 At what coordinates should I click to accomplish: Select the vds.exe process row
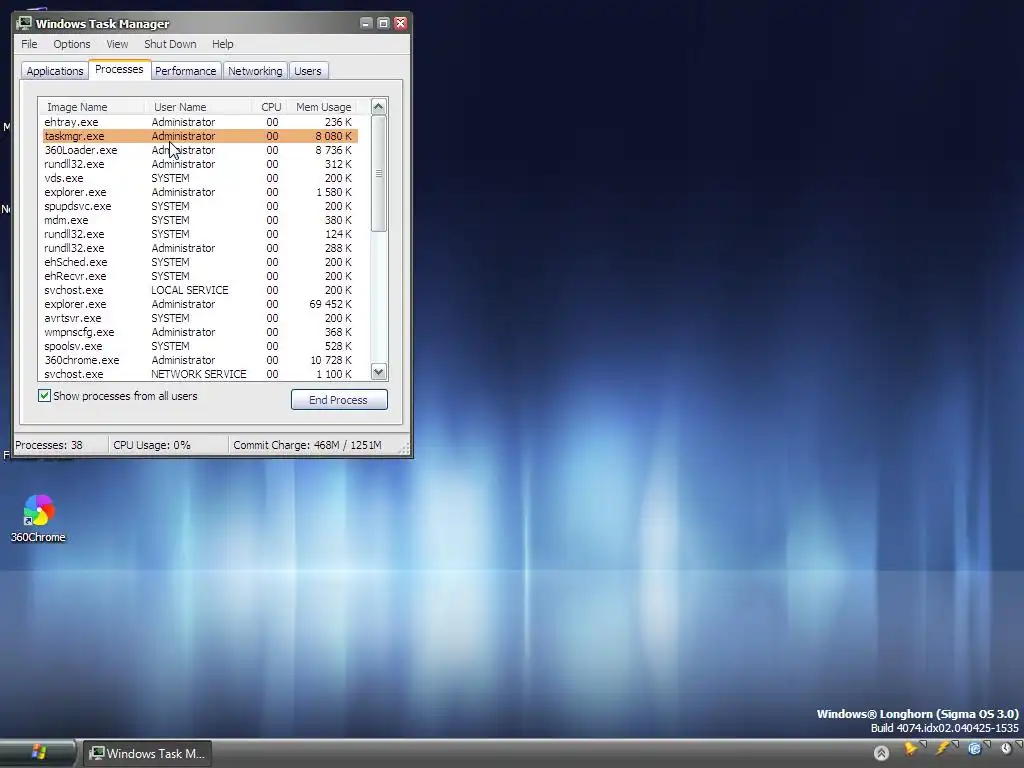[x=200, y=178]
